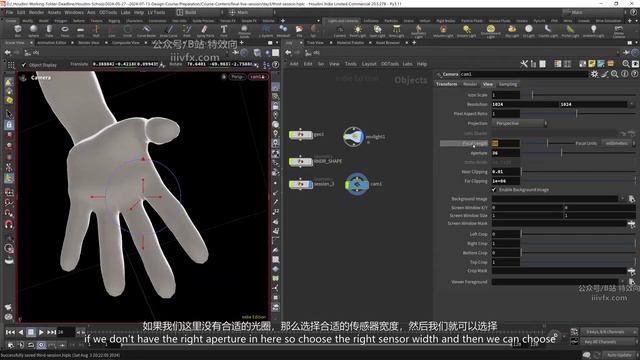Click the play forward button

click(x=41, y=332)
